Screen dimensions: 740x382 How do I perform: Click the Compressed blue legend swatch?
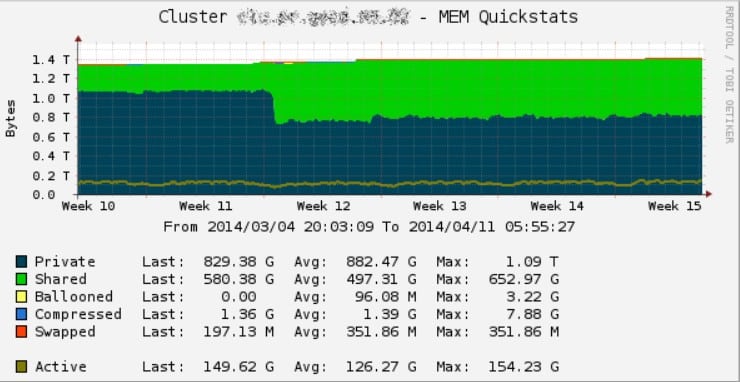21,314
